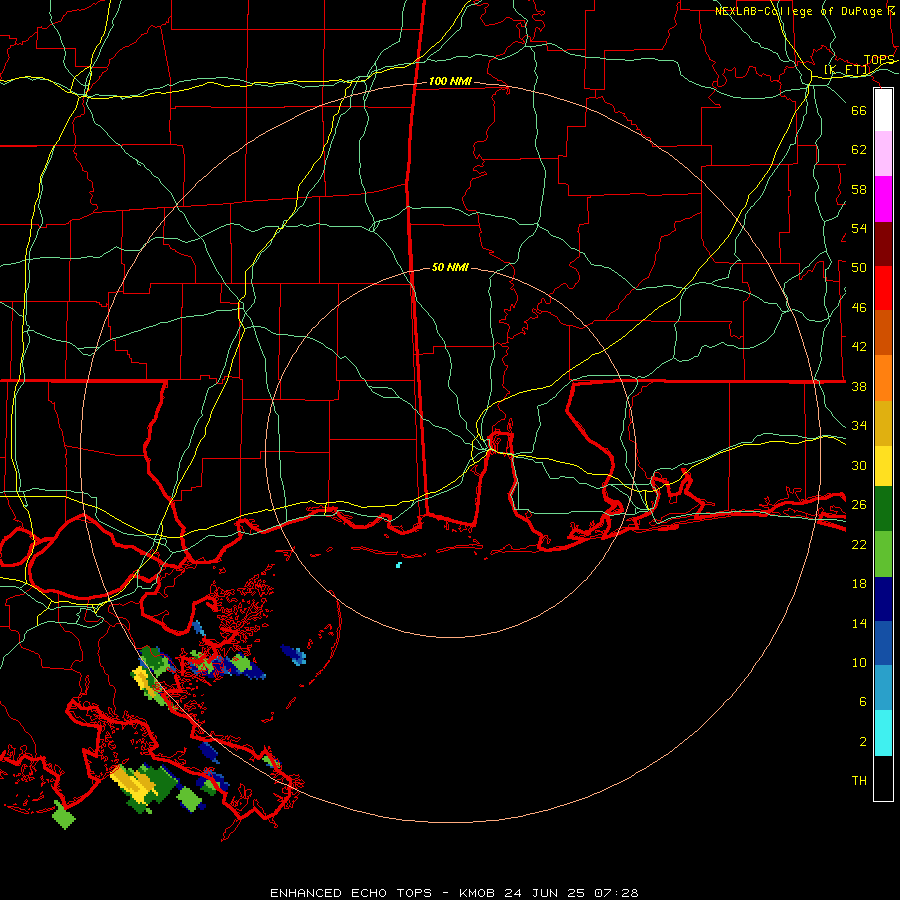Click the light blue swatch near 6
Screen dimensions: 900x900
[x=883, y=688]
